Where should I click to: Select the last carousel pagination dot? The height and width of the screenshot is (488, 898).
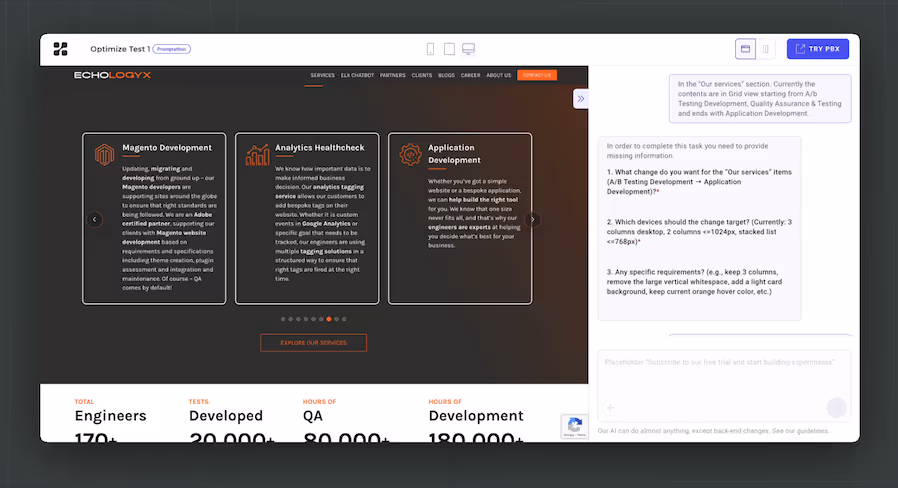point(344,319)
